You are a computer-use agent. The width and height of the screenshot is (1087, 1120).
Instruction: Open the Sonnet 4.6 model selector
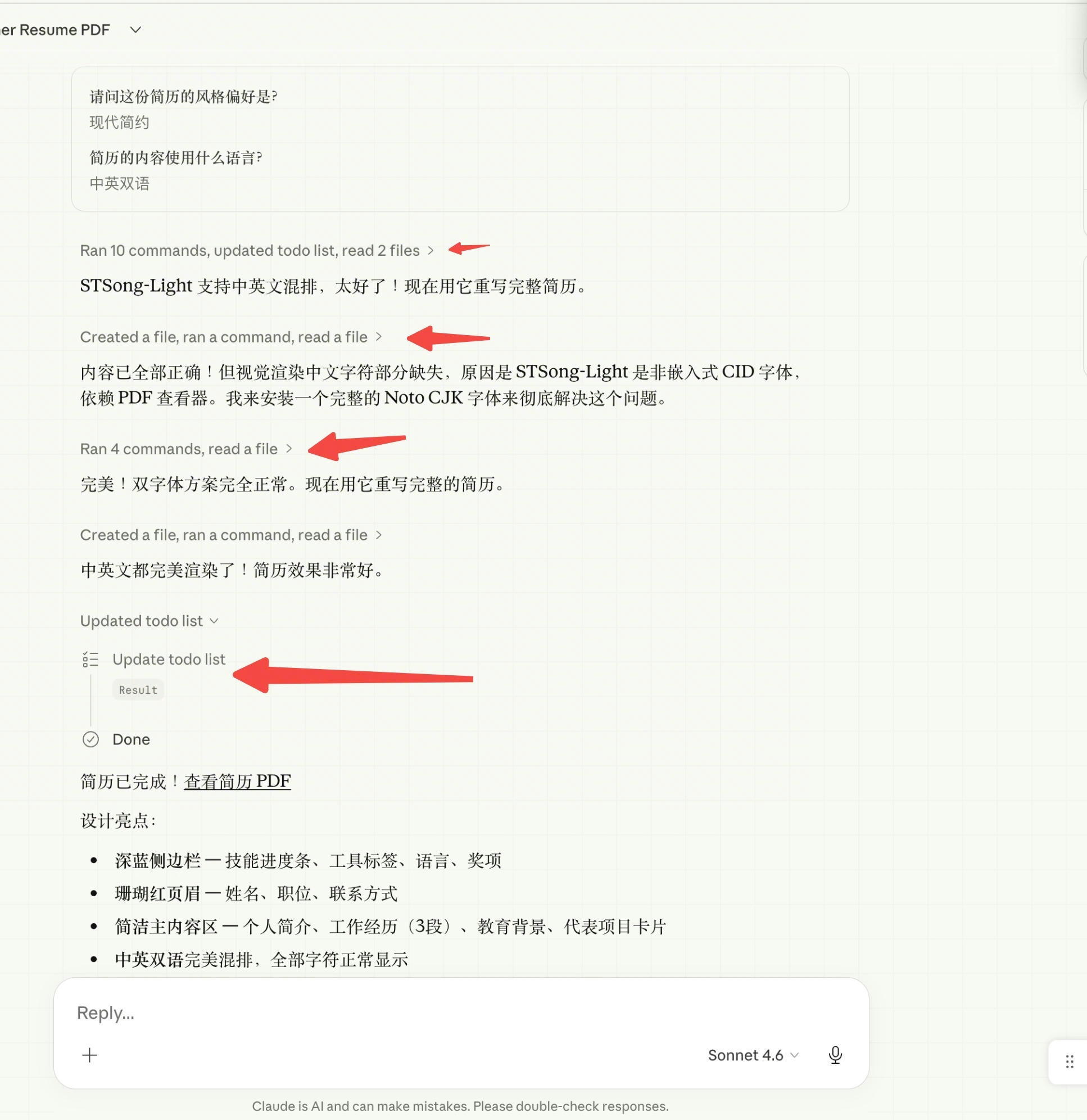click(752, 1055)
